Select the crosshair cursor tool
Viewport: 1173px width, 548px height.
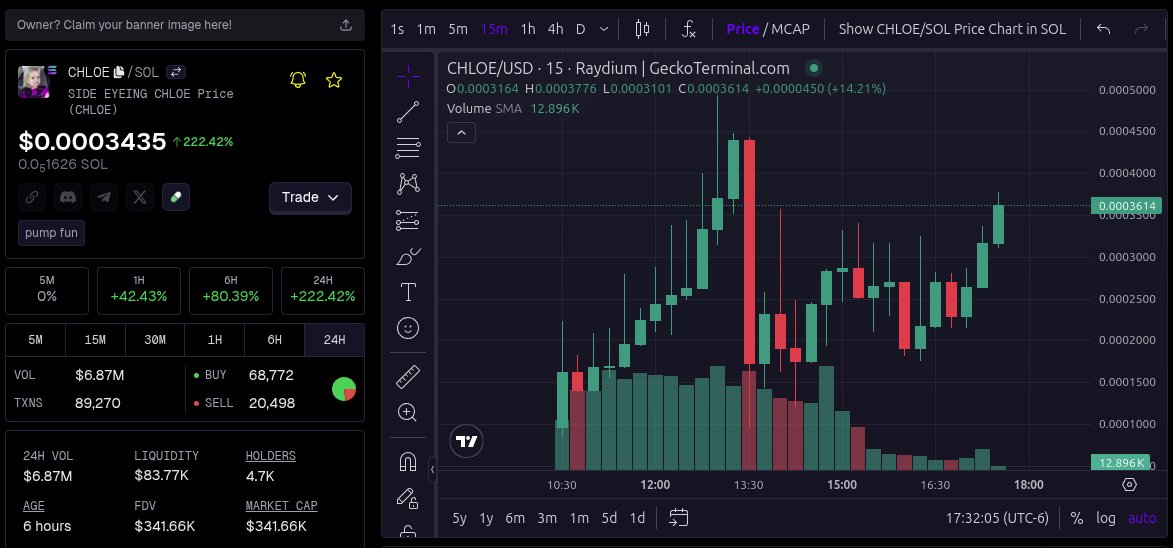pyautogui.click(x=408, y=76)
